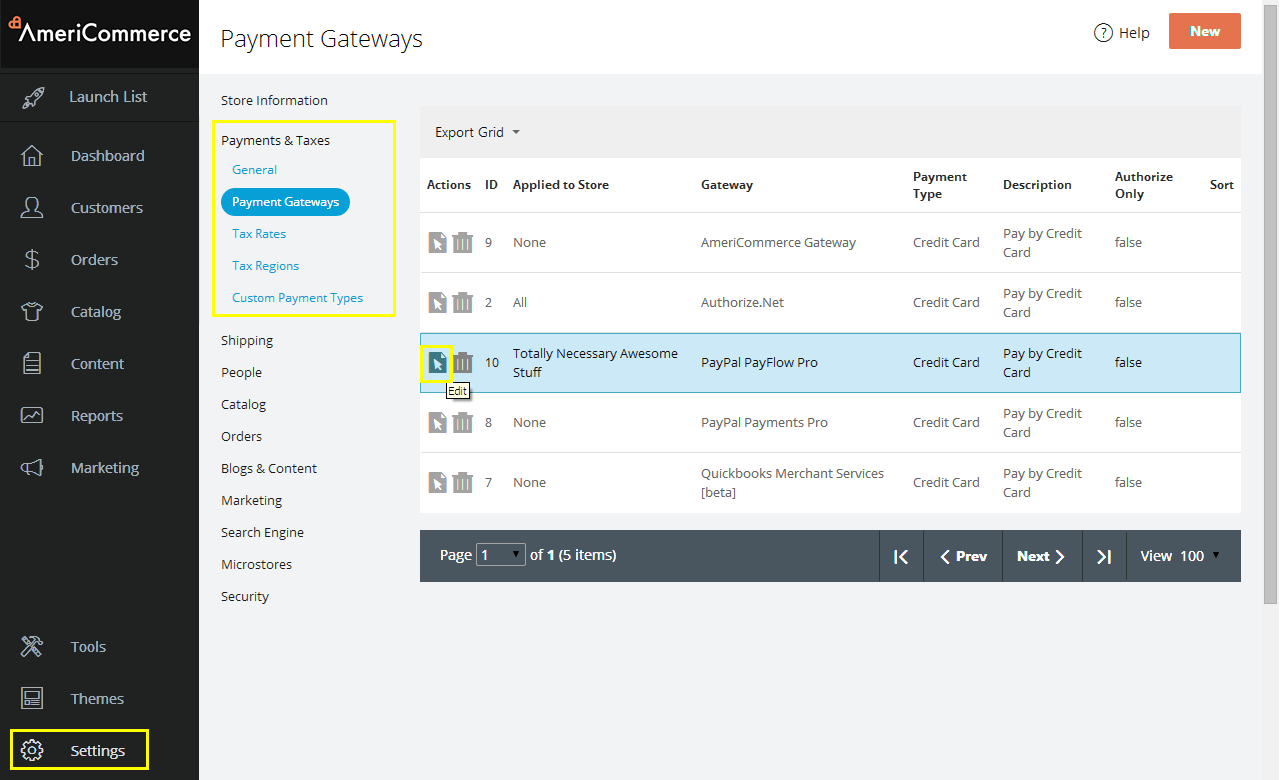Select the Payment Gateways submenu item

[285, 202]
